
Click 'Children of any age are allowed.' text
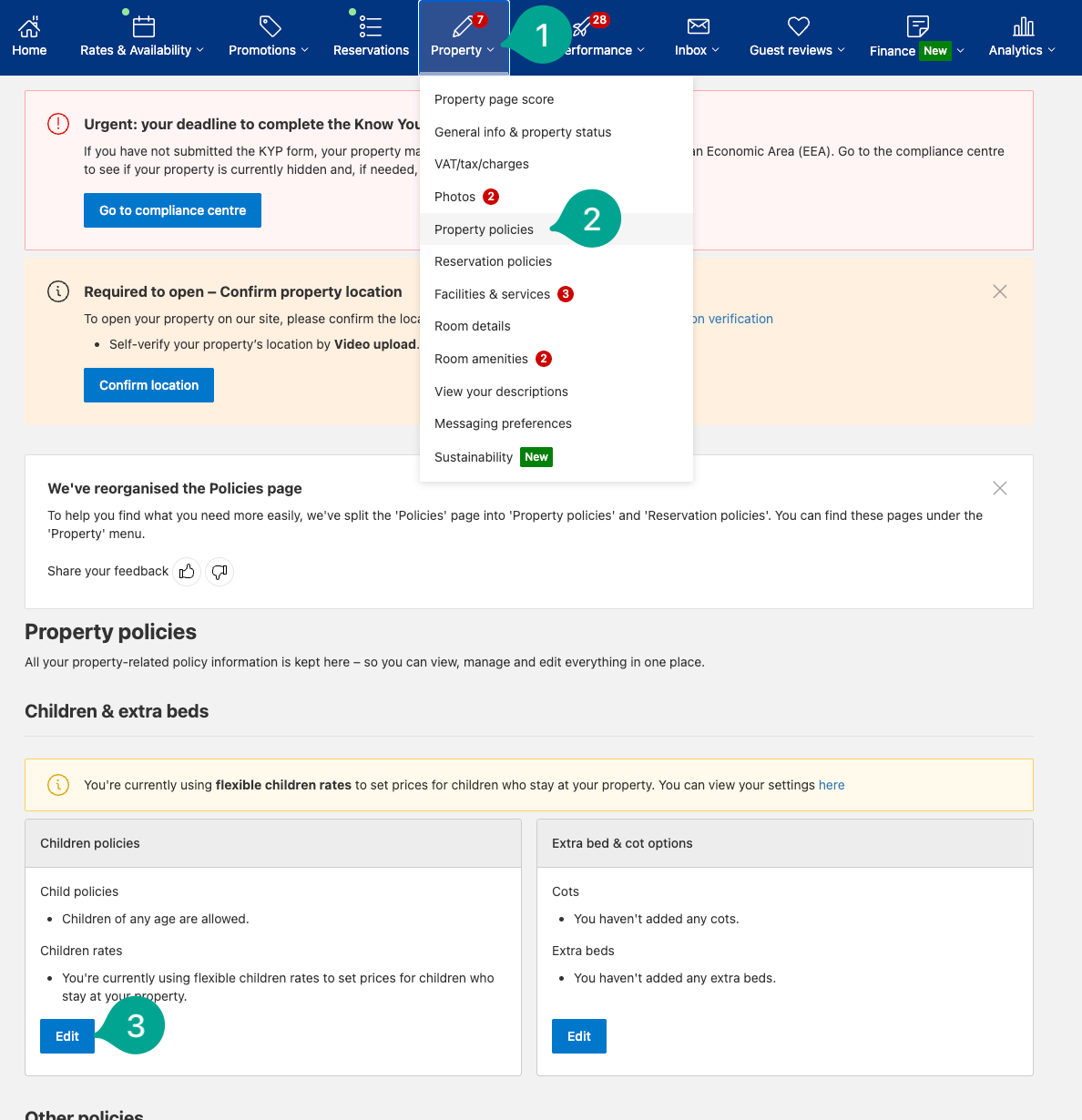[156, 919]
